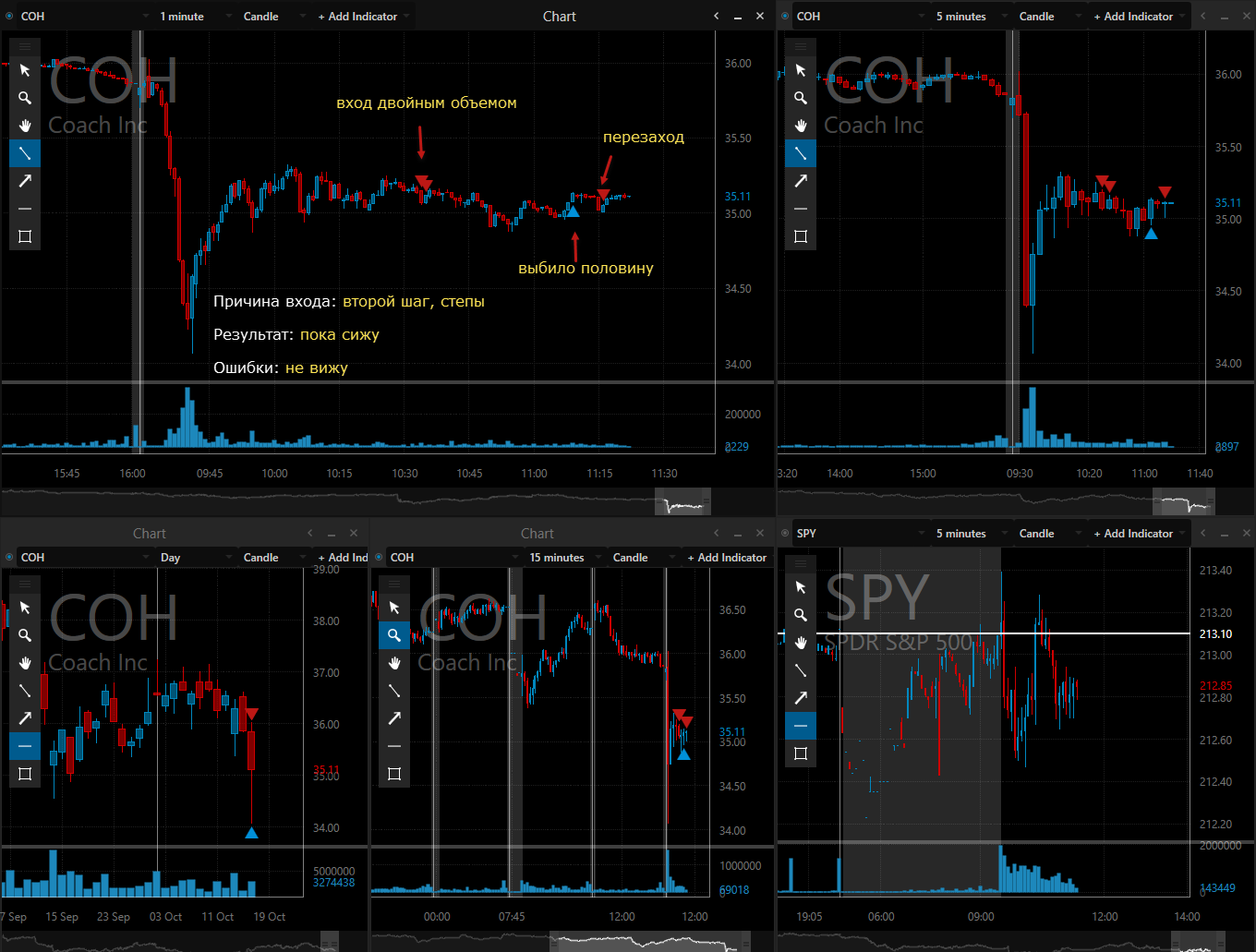The width and height of the screenshot is (1256, 952).
Task: Select the arrow tool in COH 15 minutes chart
Action: pos(394,718)
